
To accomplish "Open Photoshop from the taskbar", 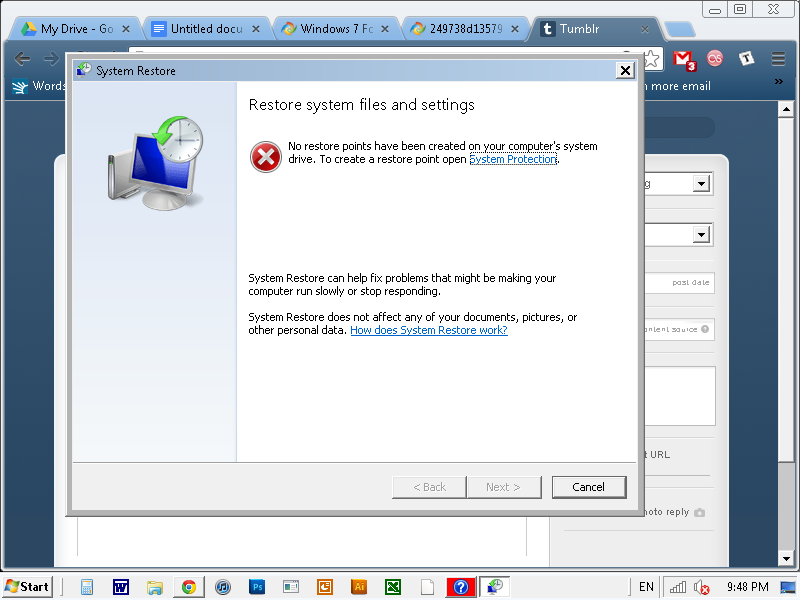I will (x=257, y=587).
